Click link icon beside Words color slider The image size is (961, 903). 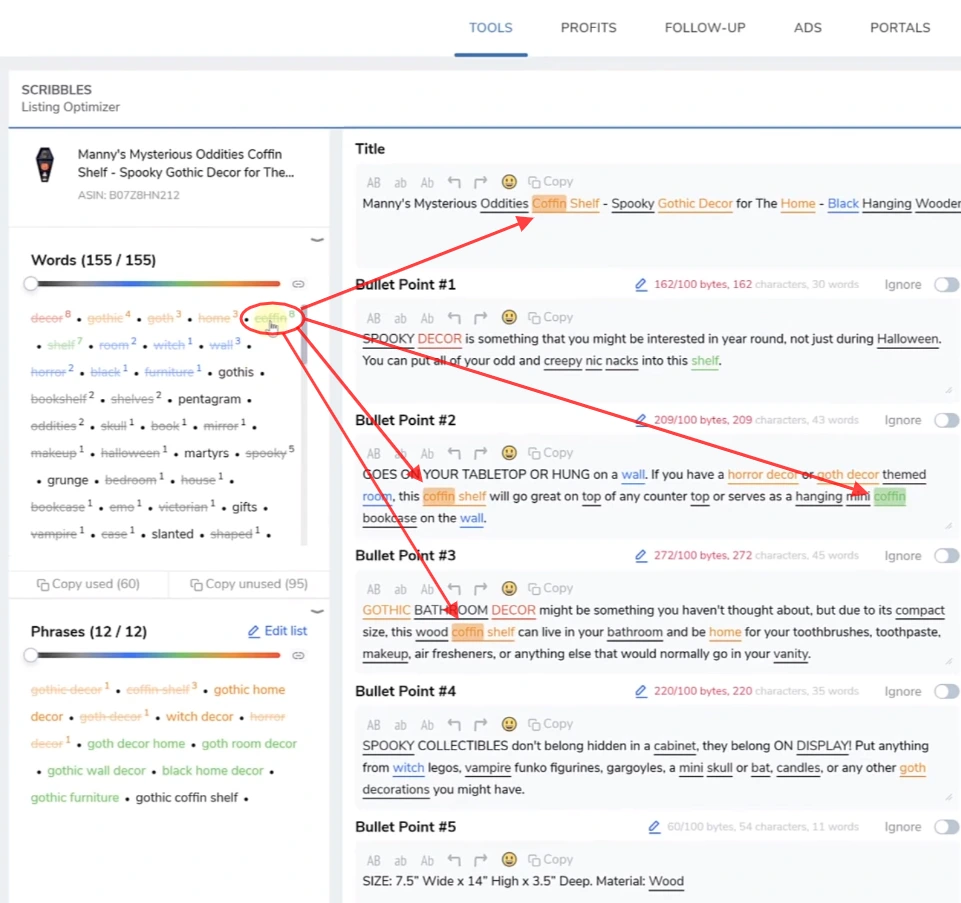tap(298, 284)
